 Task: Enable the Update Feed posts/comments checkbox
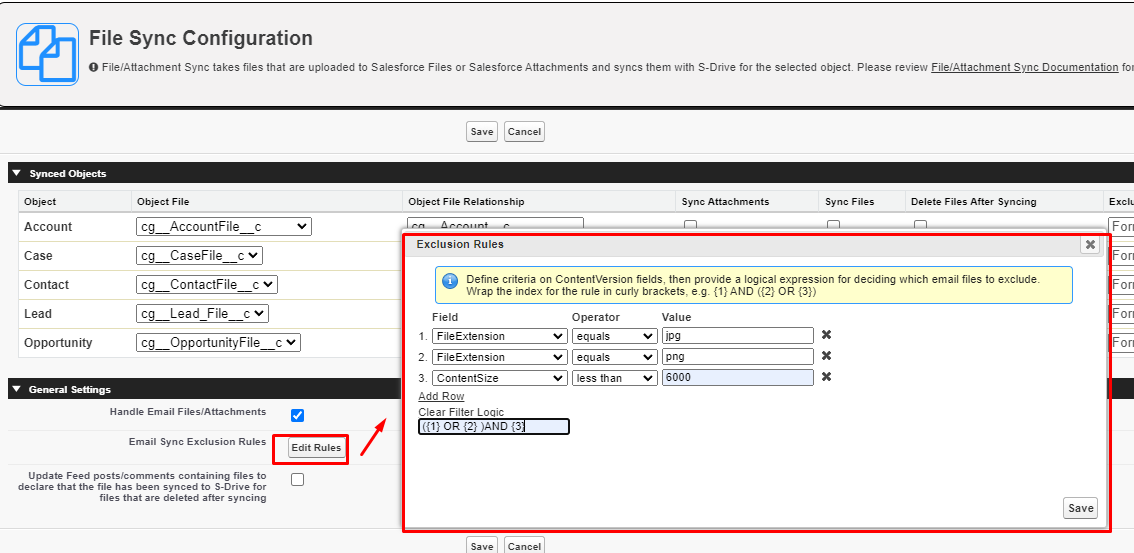(297, 480)
